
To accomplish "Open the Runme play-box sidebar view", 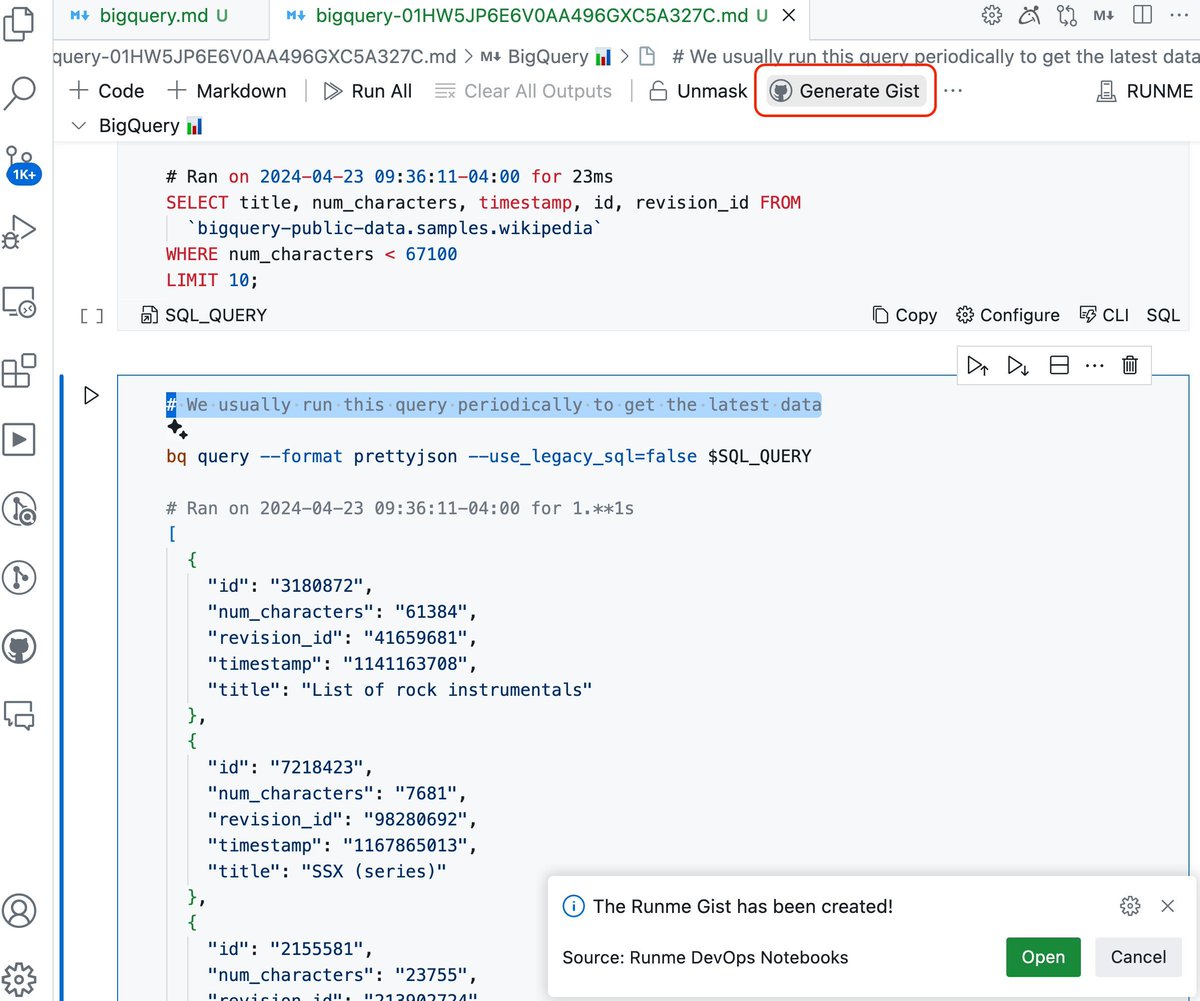I will 20,439.
